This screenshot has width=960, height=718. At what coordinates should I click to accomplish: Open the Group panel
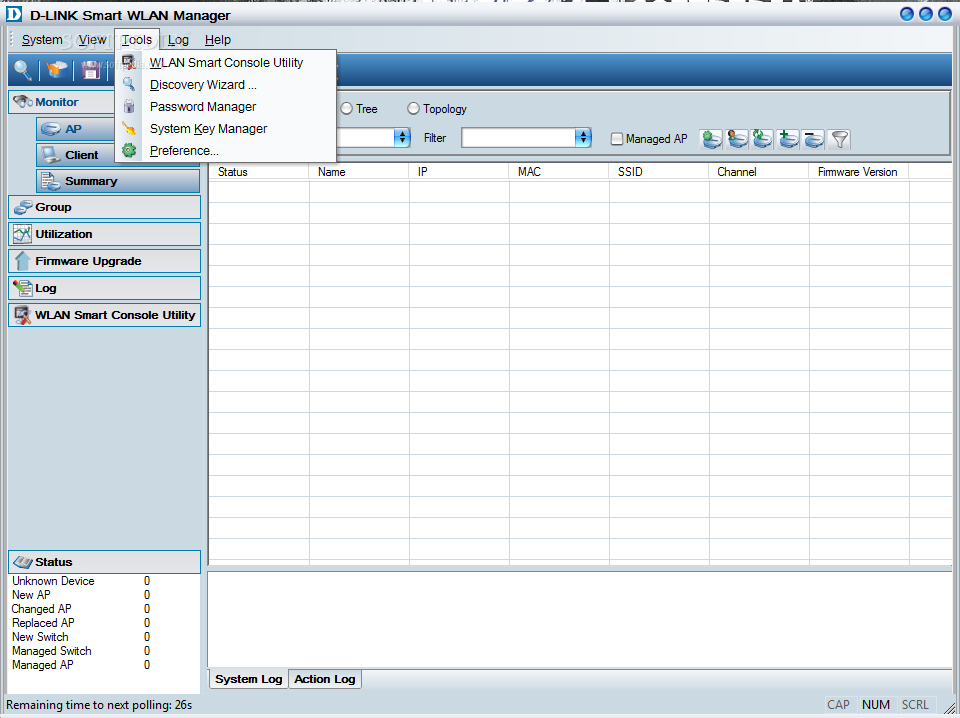105,207
